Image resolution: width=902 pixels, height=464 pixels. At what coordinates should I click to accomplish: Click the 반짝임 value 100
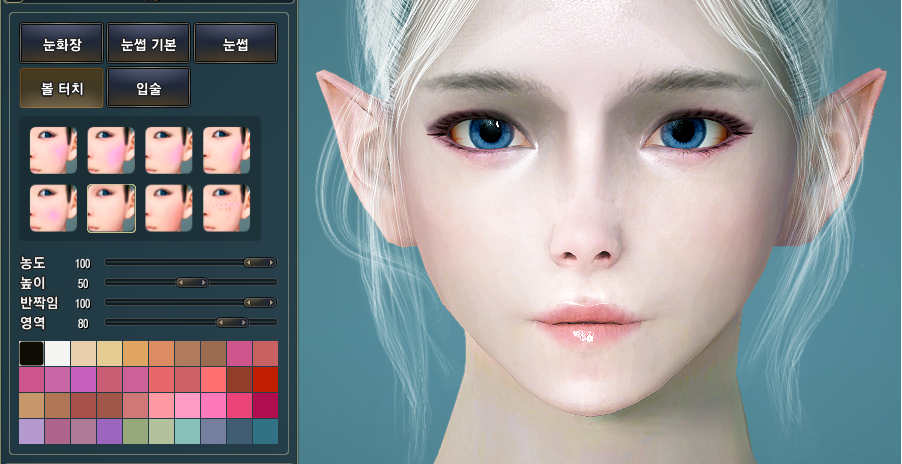click(83, 304)
